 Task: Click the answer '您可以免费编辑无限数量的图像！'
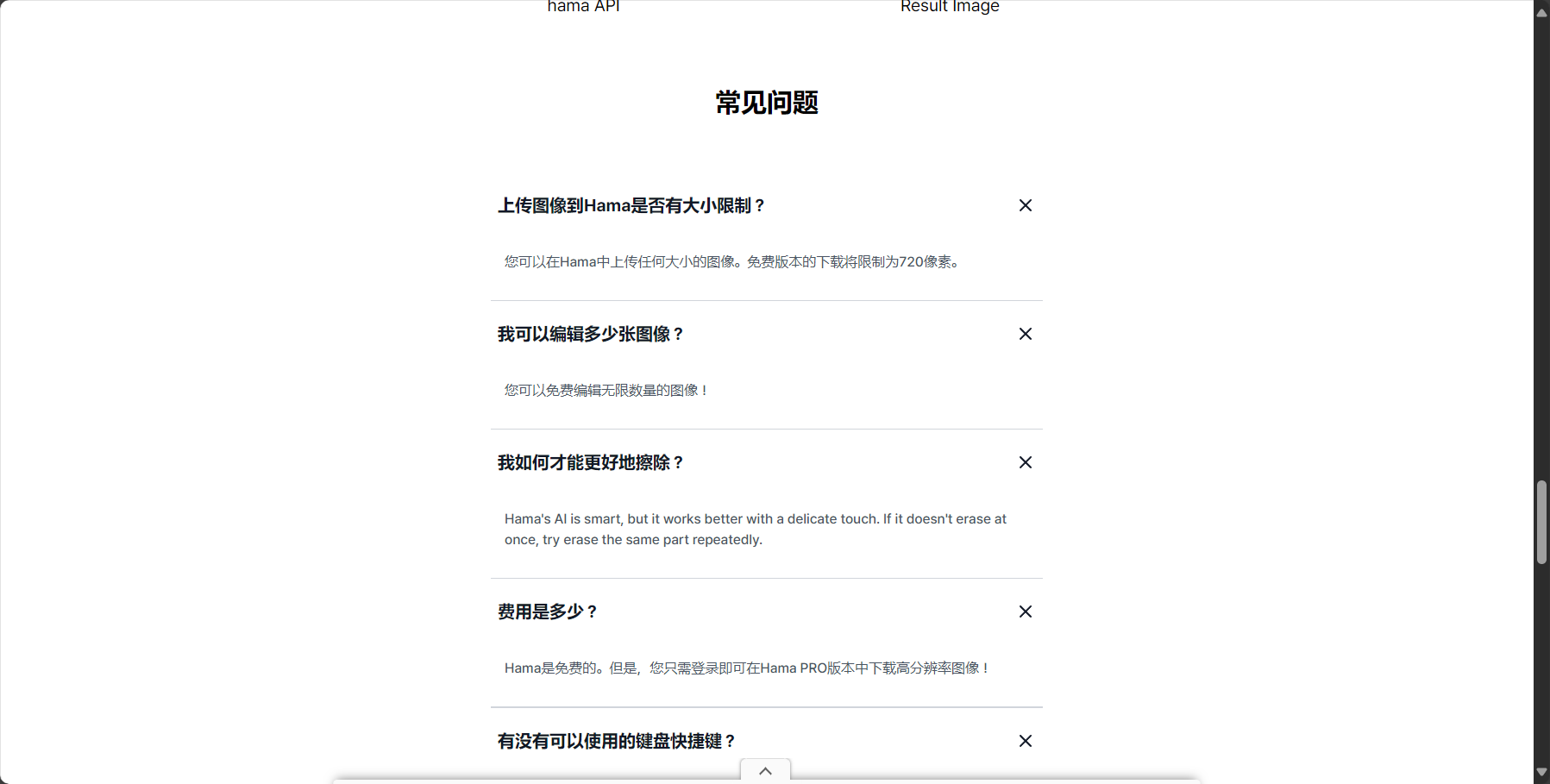point(606,390)
